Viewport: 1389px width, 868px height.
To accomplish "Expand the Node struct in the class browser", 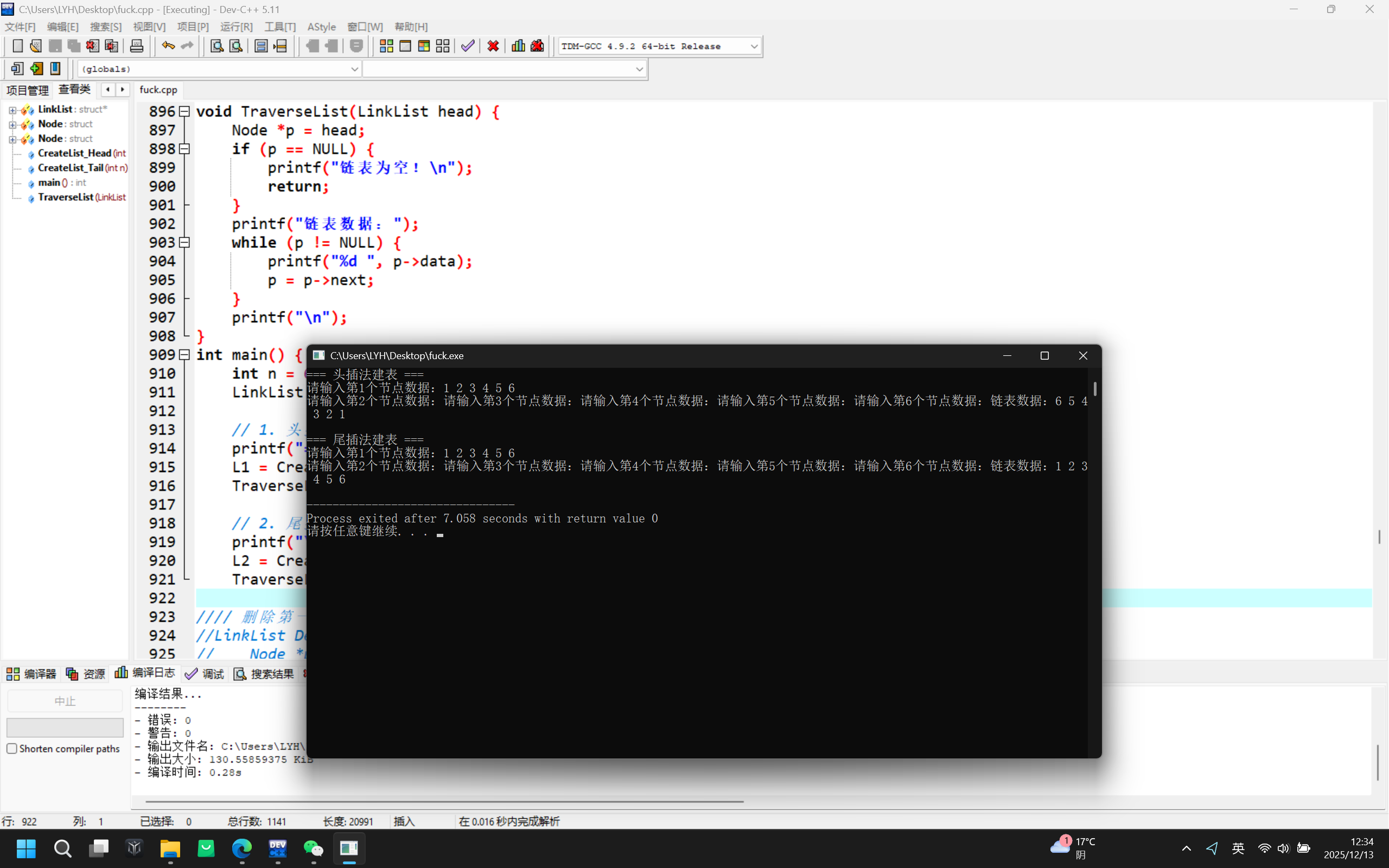I will point(12,124).
